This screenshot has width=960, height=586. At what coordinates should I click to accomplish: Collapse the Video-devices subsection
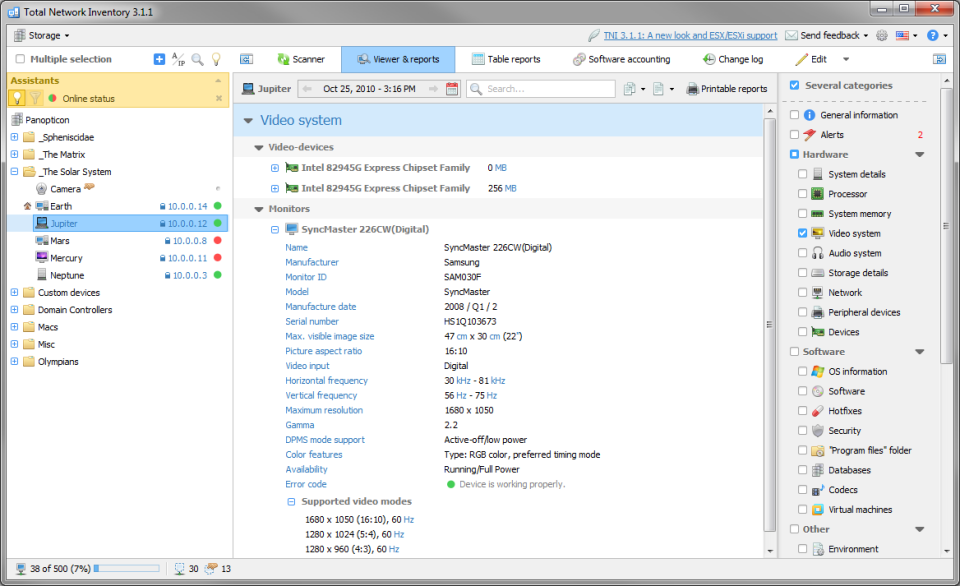pyautogui.click(x=258, y=148)
